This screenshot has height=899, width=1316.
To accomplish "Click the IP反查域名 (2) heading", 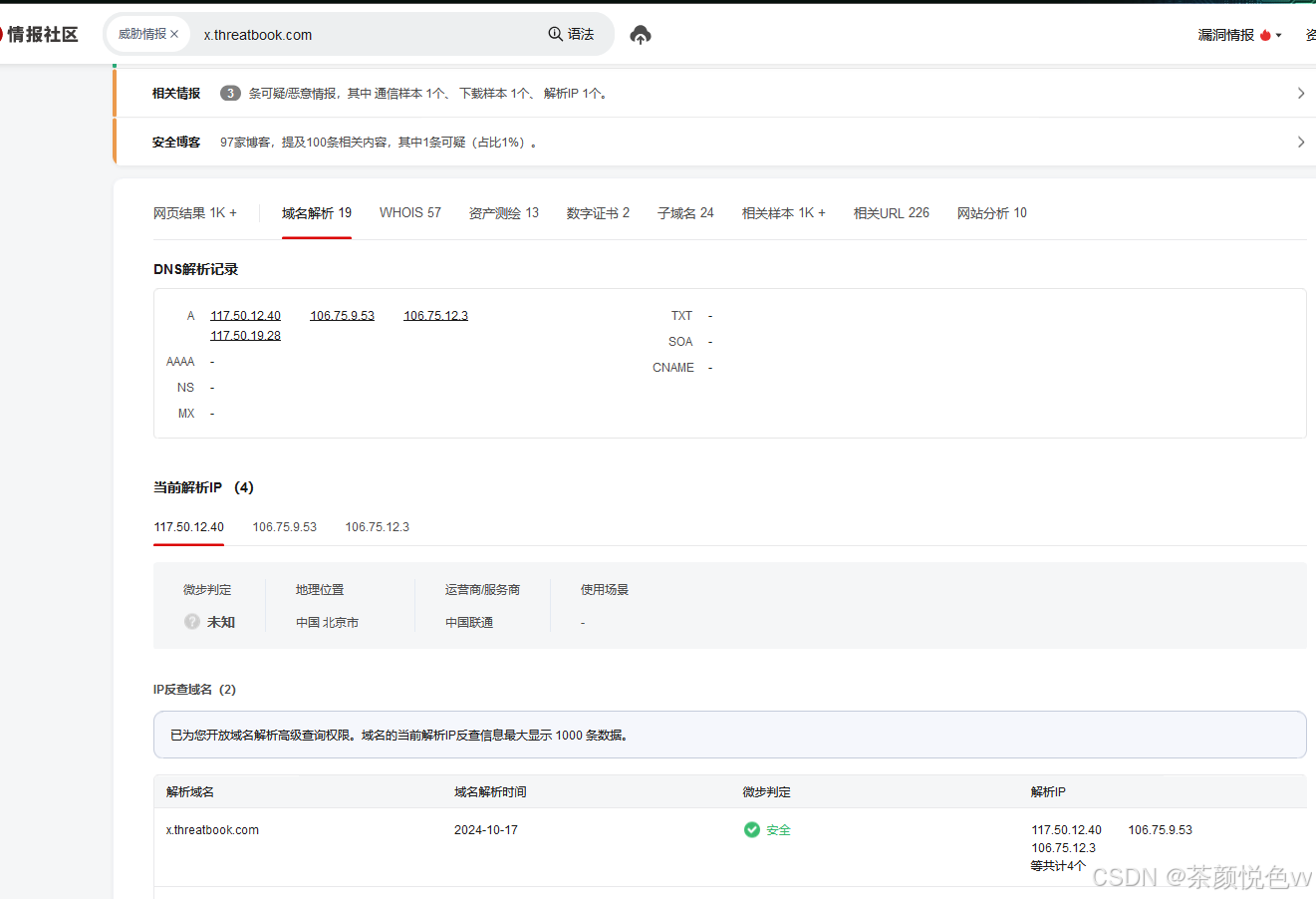I will pyautogui.click(x=194, y=690).
